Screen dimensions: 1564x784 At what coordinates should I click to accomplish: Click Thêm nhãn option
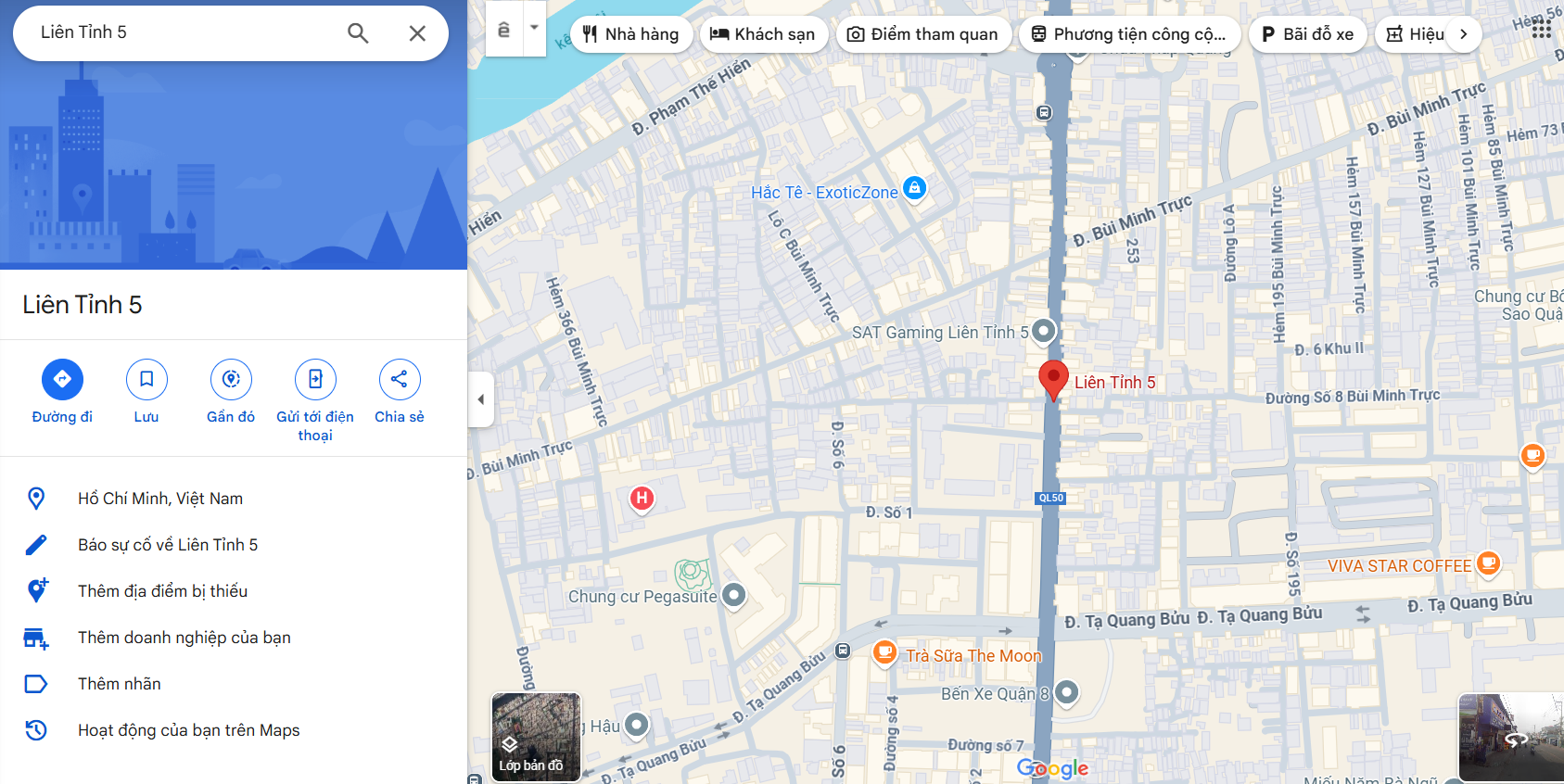[234, 684]
